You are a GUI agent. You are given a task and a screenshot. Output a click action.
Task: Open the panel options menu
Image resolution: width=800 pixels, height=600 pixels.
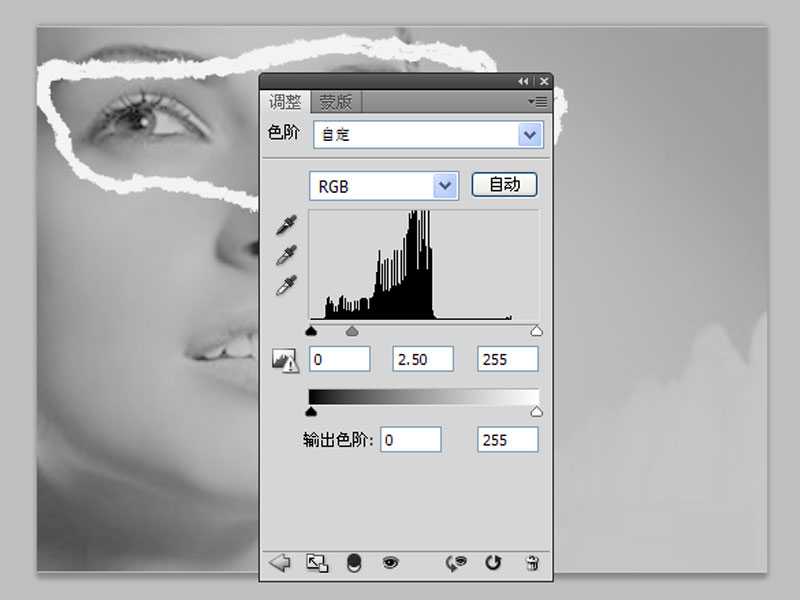click(x=537, y=101)
